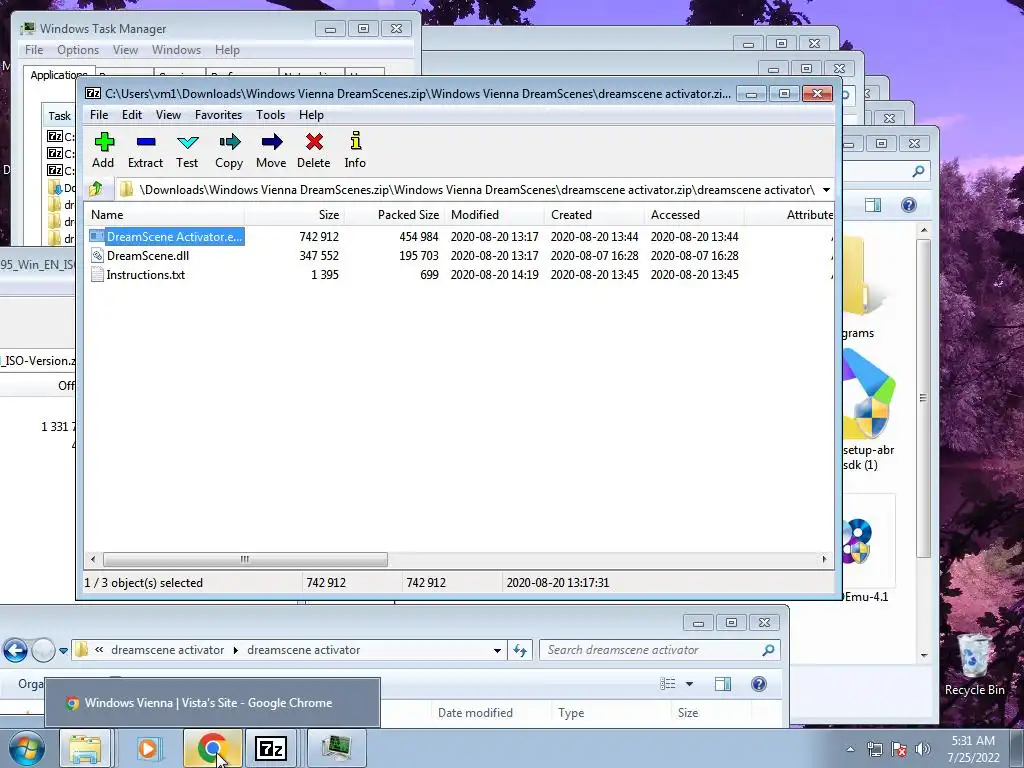Click the volume speaker tray icon
1024x768 pixels.
[923, 749]
